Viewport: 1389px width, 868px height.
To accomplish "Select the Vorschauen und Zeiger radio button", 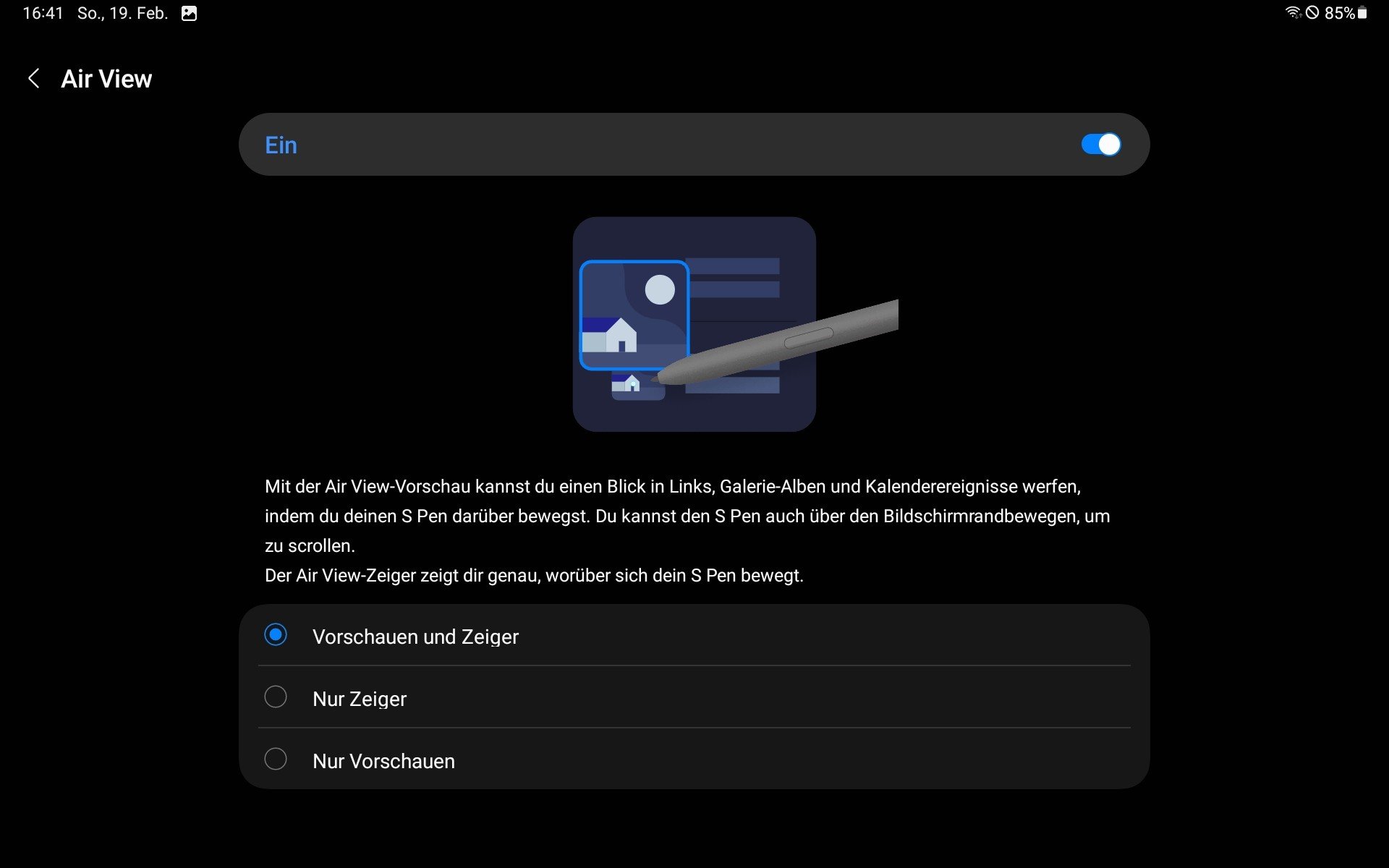I will coord(276,635).
